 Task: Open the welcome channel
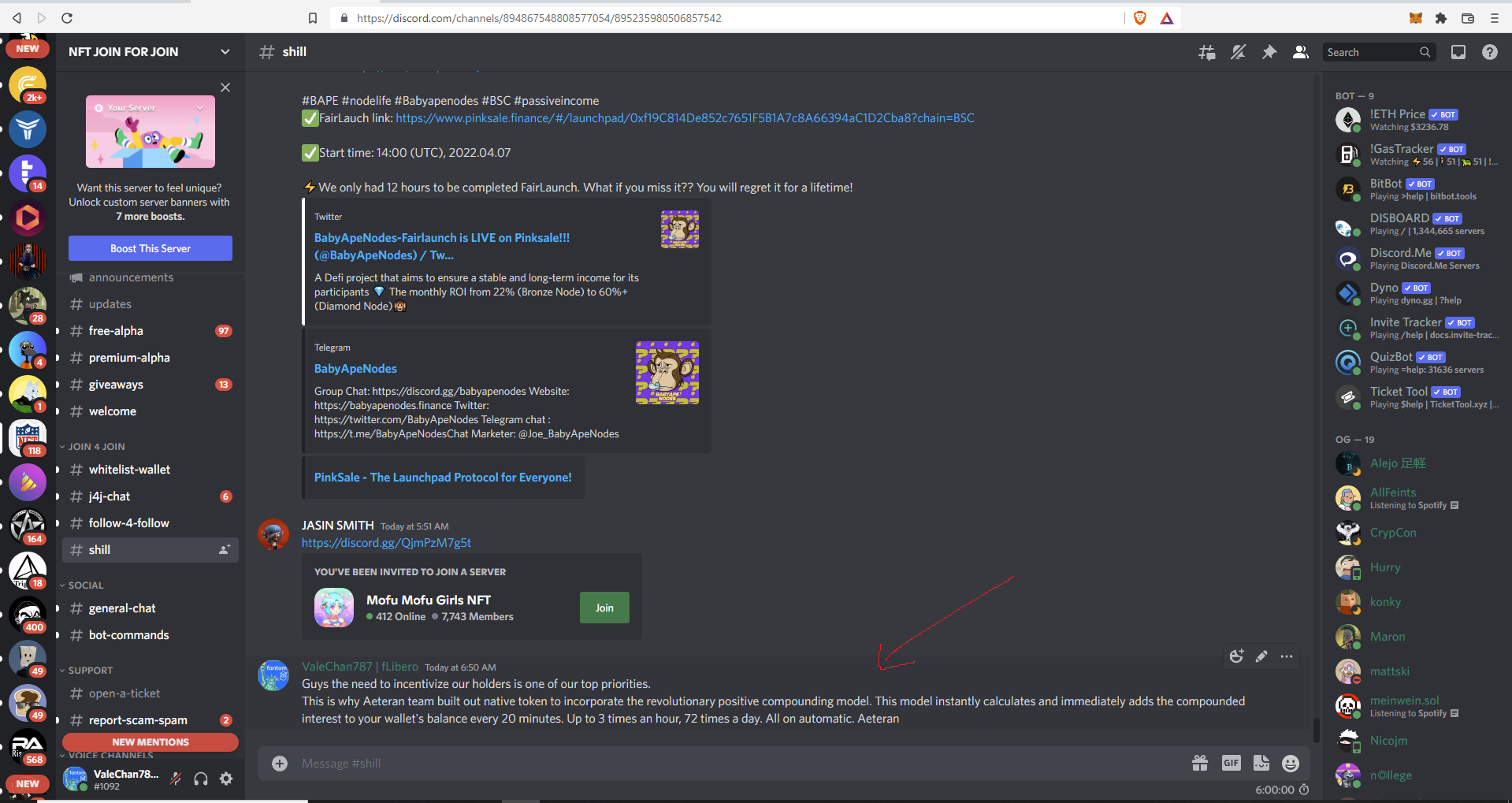[x=150, y=411]
